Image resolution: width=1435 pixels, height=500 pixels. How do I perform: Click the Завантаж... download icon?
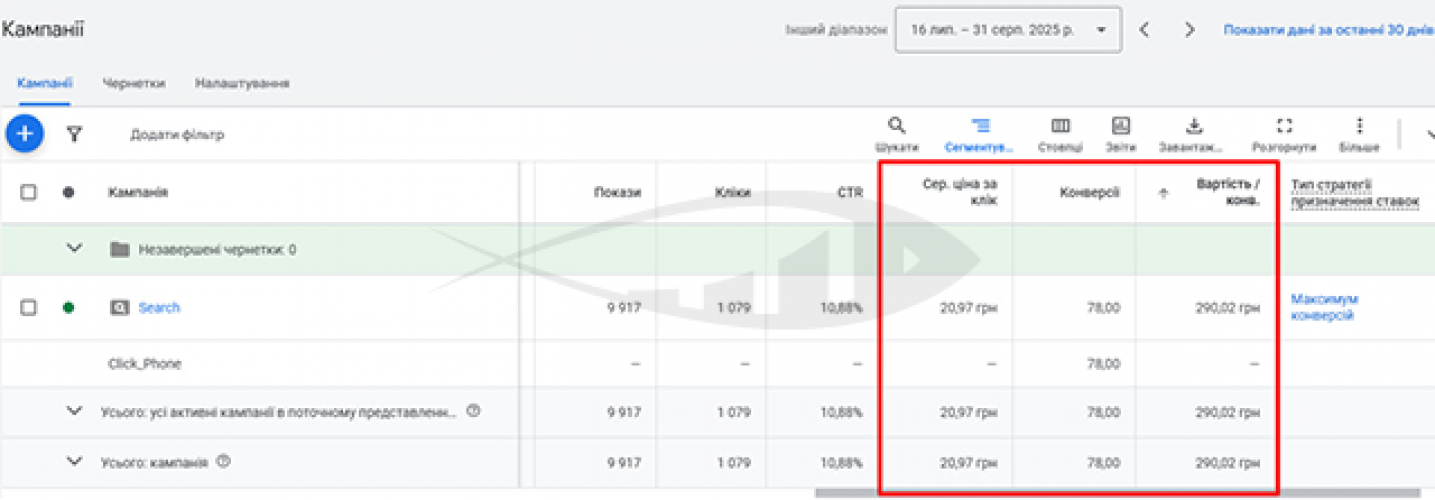coord(1192,126)
